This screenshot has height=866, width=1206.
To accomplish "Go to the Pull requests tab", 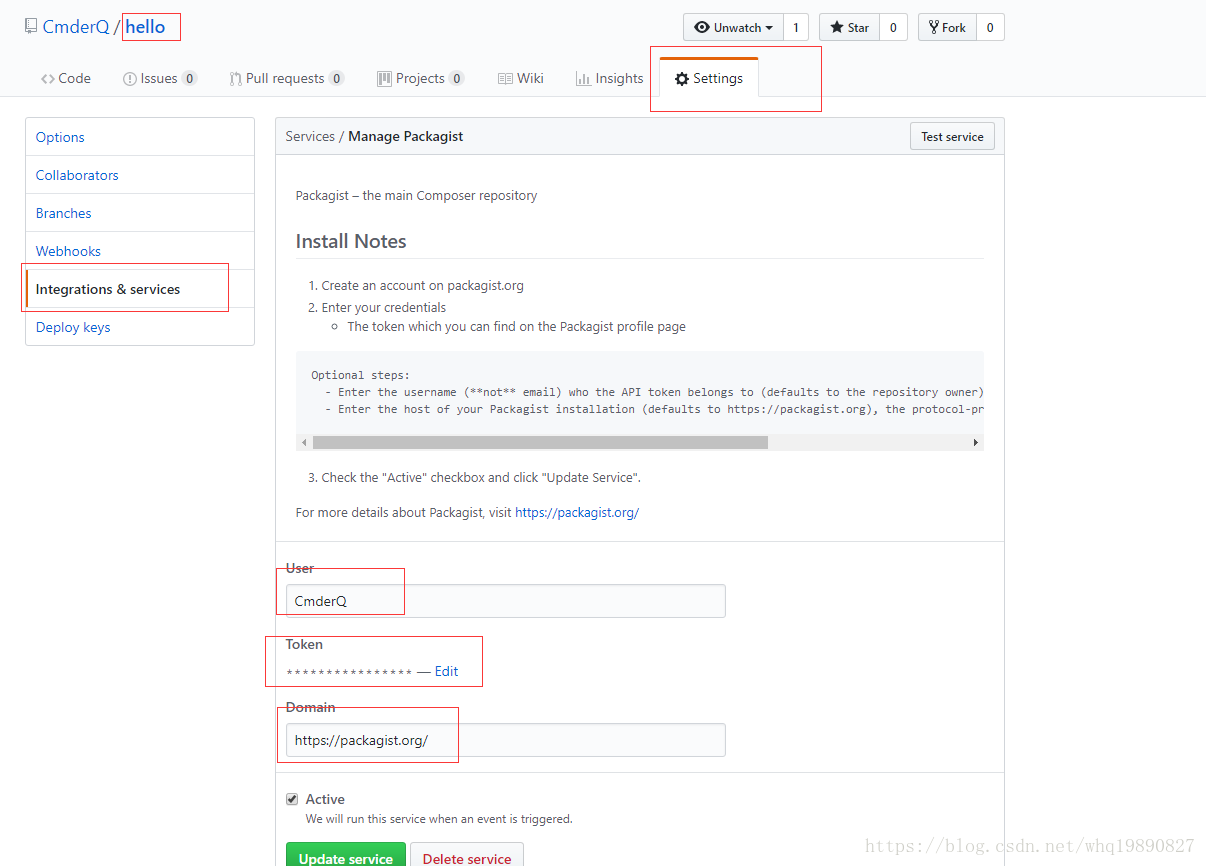I will pyautogui.click(x=286, y=79).
